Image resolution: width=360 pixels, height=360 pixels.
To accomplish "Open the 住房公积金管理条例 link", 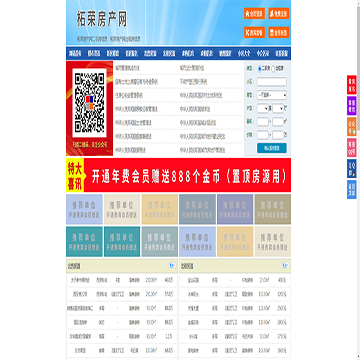I will tap(129, 95).
